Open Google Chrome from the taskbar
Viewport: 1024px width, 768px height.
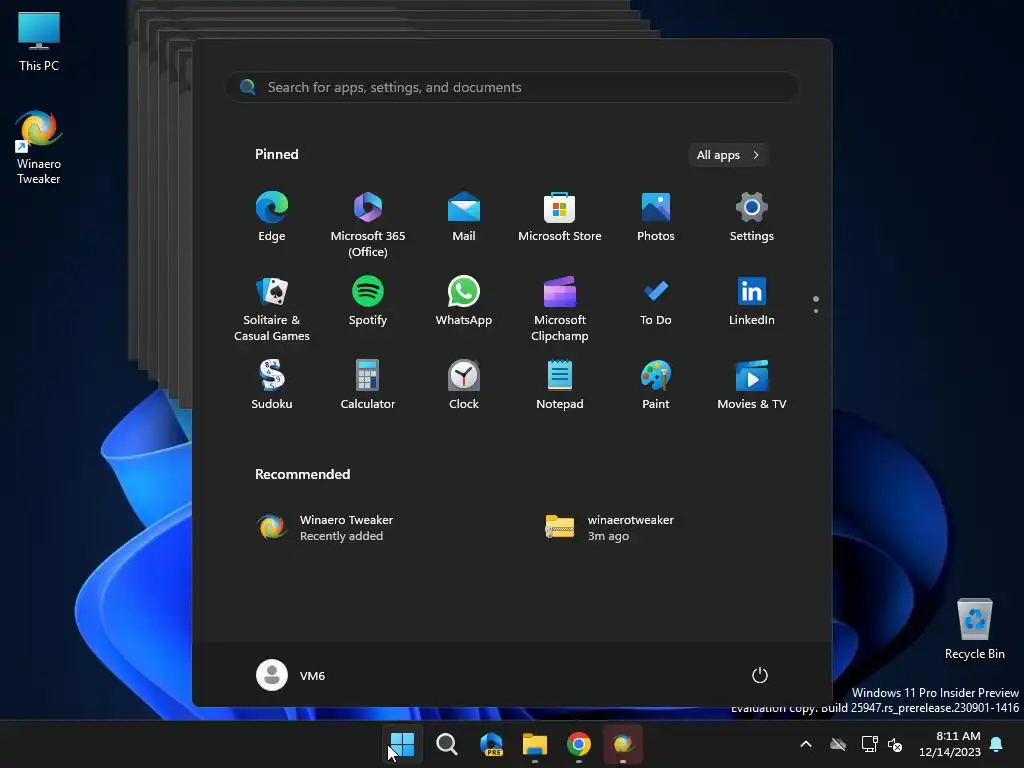(579, 744)
